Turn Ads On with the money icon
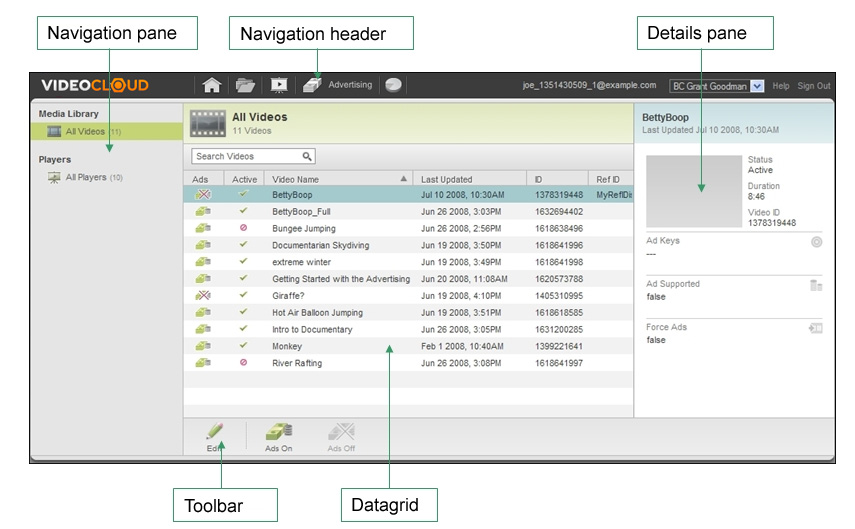Viewport: 855px width, 529px height. tap(279, 432)
